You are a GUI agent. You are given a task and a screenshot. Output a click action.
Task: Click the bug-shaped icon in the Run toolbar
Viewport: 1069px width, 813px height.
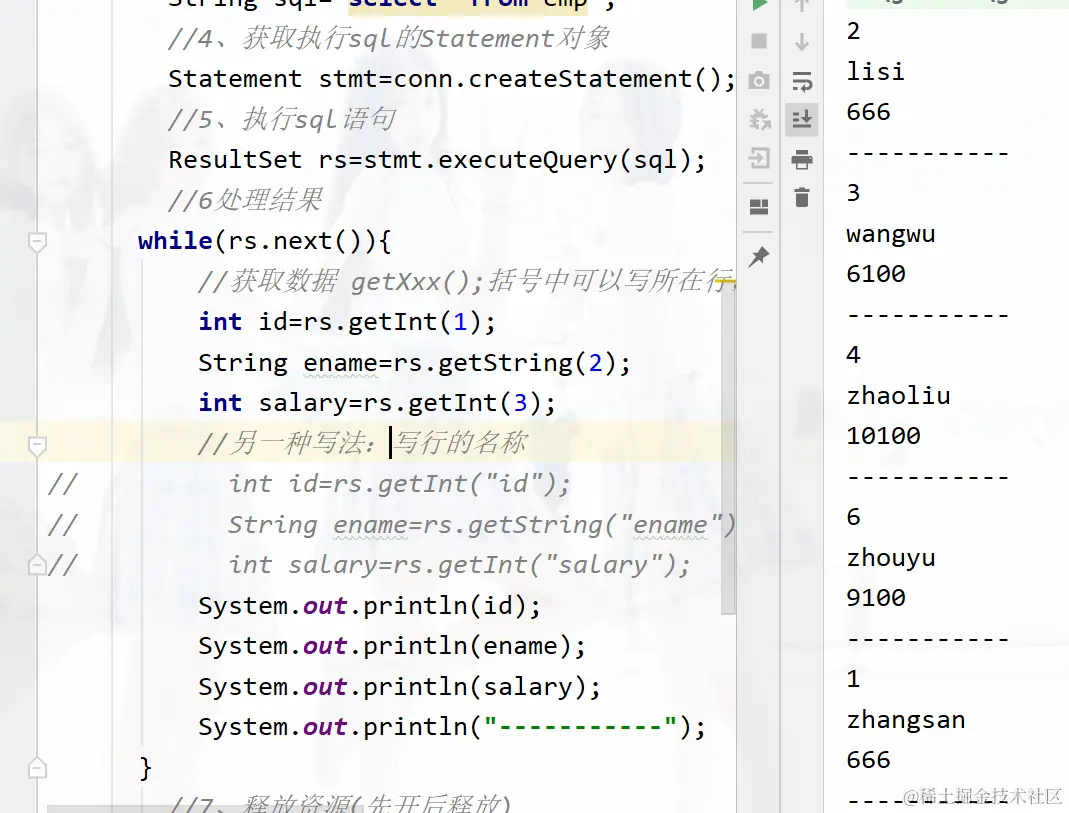(x=759, y=120)
